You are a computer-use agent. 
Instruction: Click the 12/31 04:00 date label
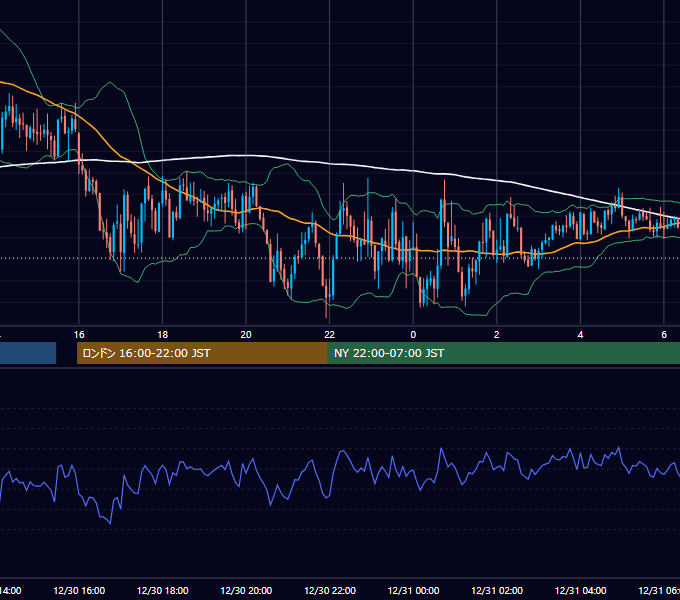tap(580, 590)
